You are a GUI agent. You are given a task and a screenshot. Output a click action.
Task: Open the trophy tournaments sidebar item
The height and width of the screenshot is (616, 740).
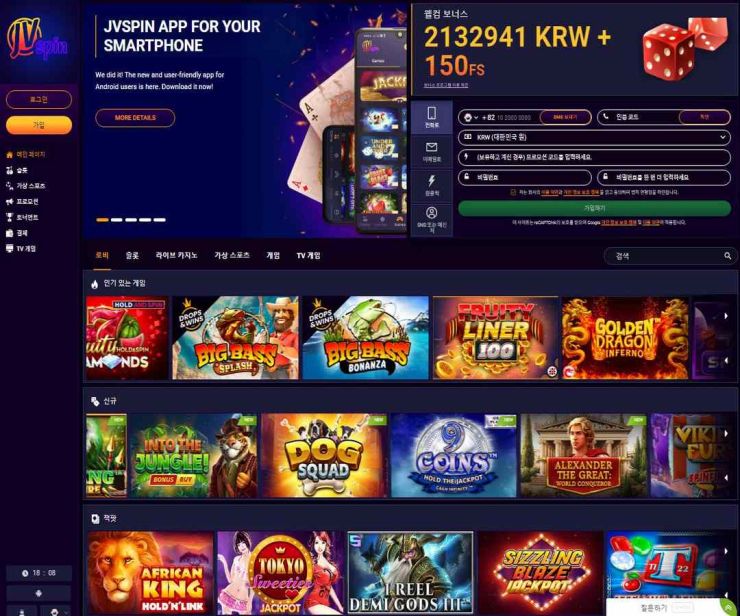[22, 217]
